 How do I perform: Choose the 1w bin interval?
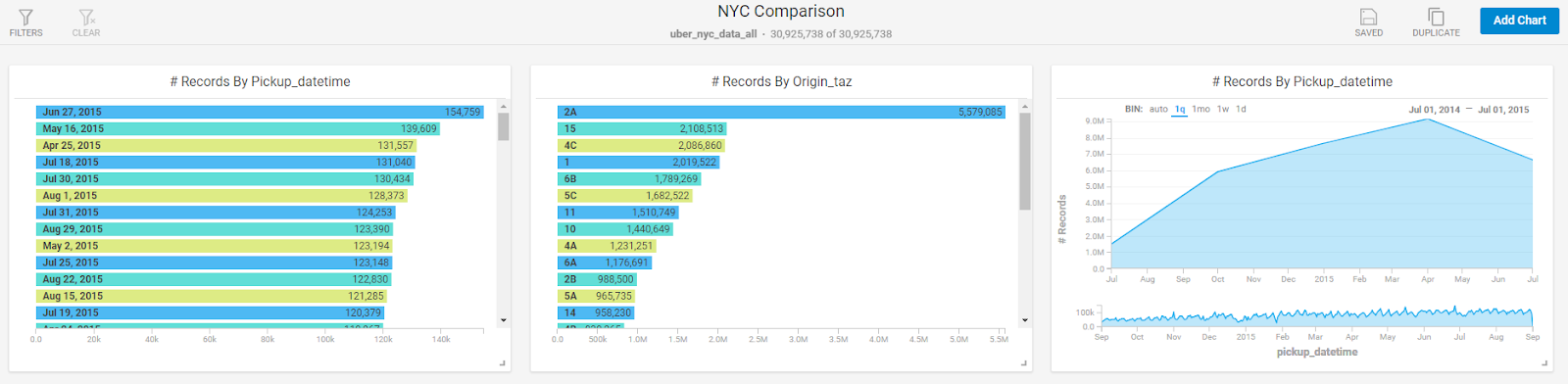pos(1223,109)
